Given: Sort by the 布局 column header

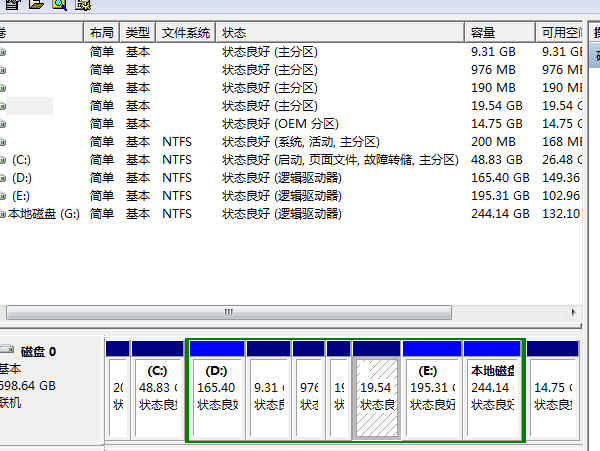Looking at the screenshot, I should tap(101, 33).
